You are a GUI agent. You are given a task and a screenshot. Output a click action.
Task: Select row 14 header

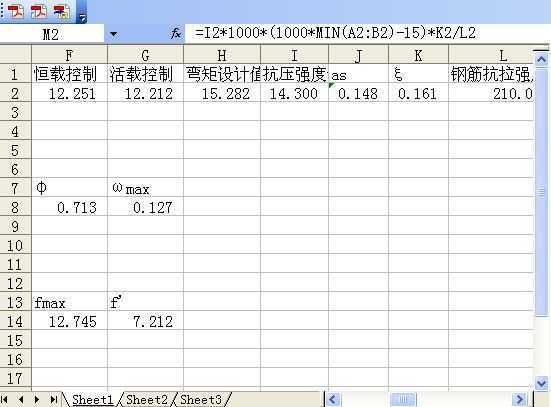click(15, 321)
